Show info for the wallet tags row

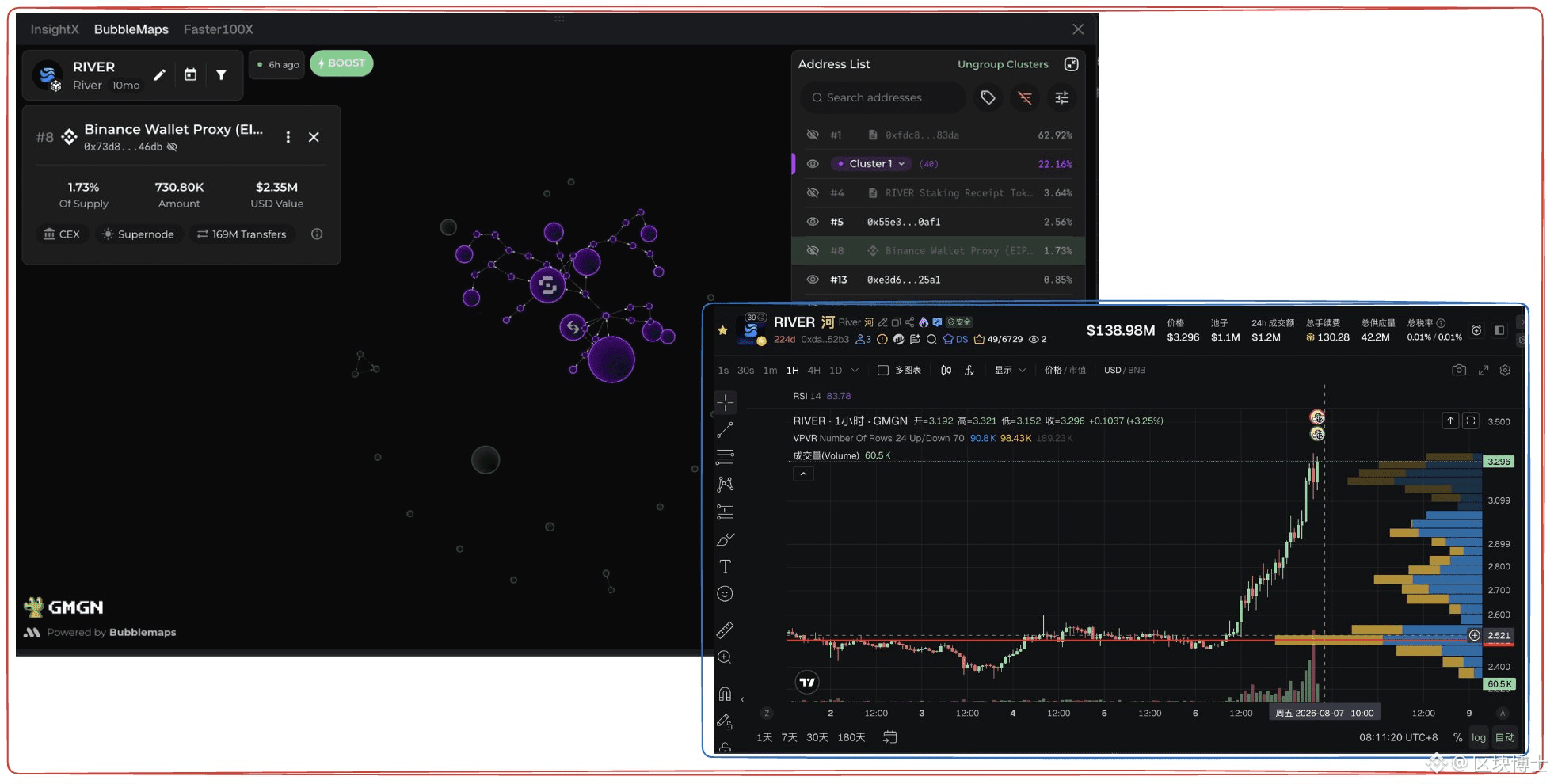(x=317, y=234)
